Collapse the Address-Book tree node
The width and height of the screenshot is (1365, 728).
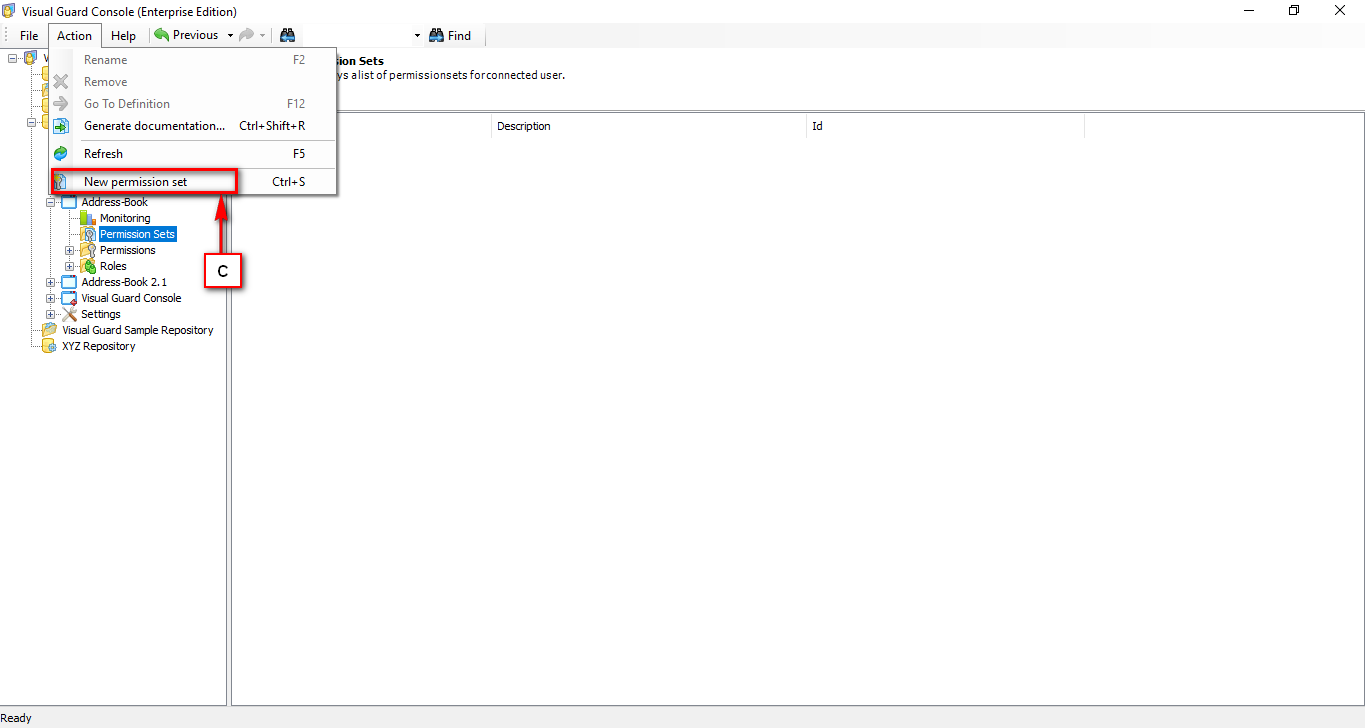click(x=50, y=201)
